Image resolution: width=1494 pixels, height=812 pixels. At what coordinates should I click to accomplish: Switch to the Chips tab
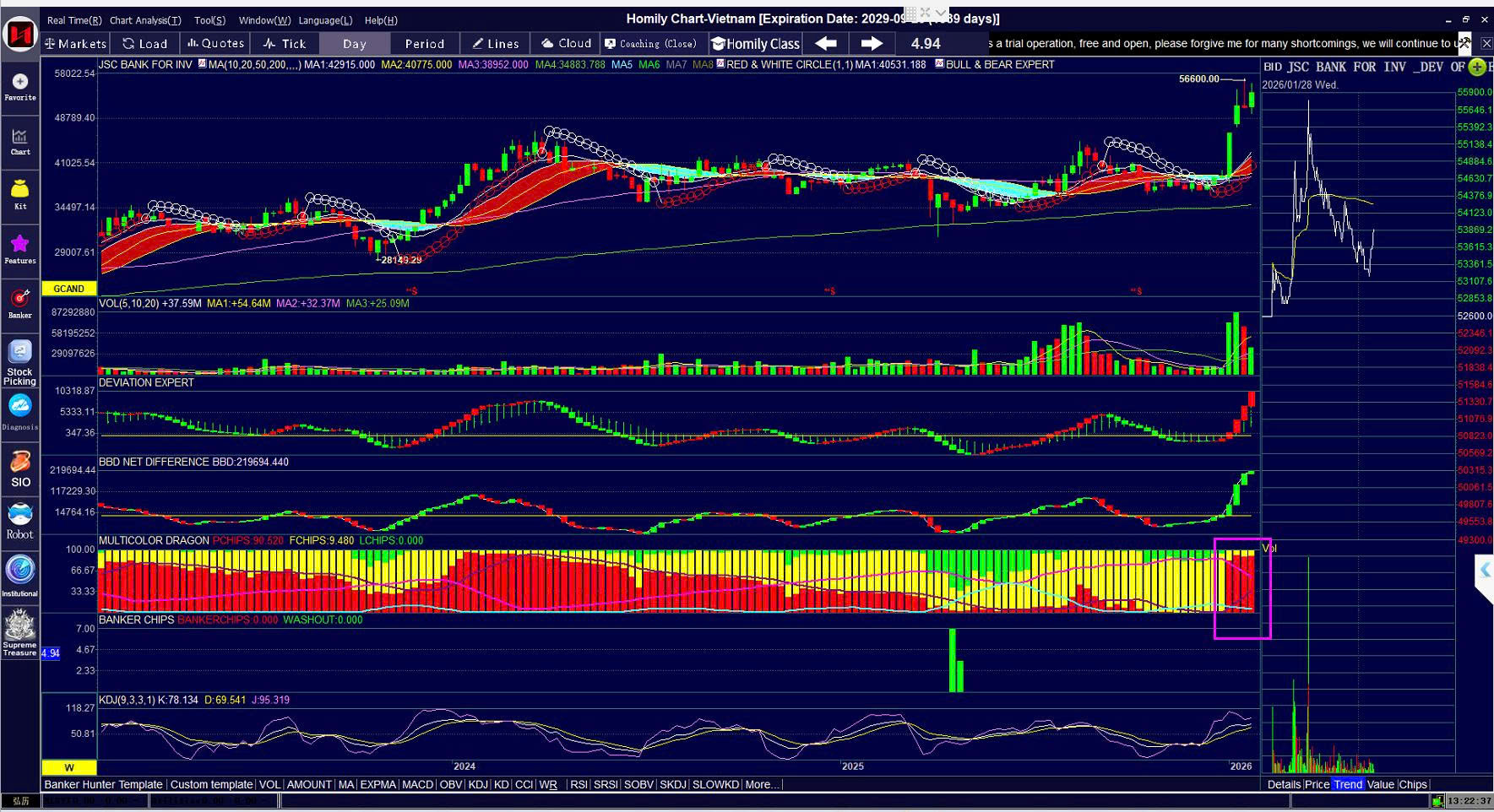1412,784
